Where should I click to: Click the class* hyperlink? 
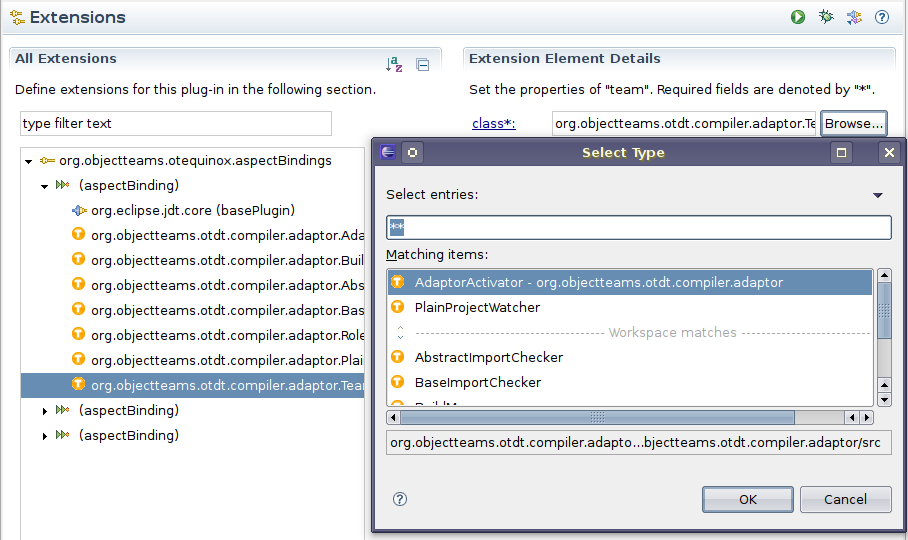[x=493, y=124]
